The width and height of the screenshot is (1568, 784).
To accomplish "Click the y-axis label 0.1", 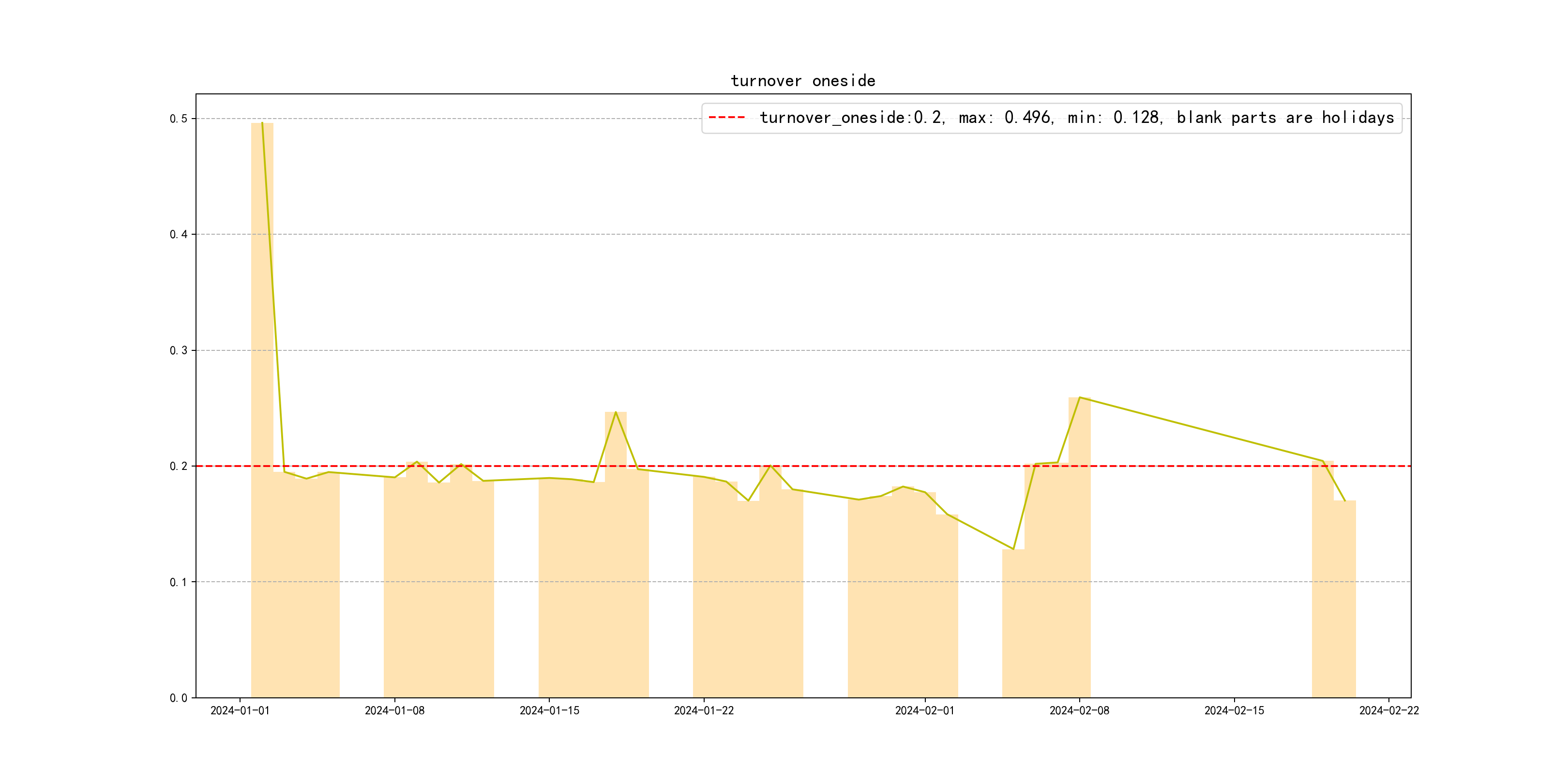I will [x=179, y=582].
